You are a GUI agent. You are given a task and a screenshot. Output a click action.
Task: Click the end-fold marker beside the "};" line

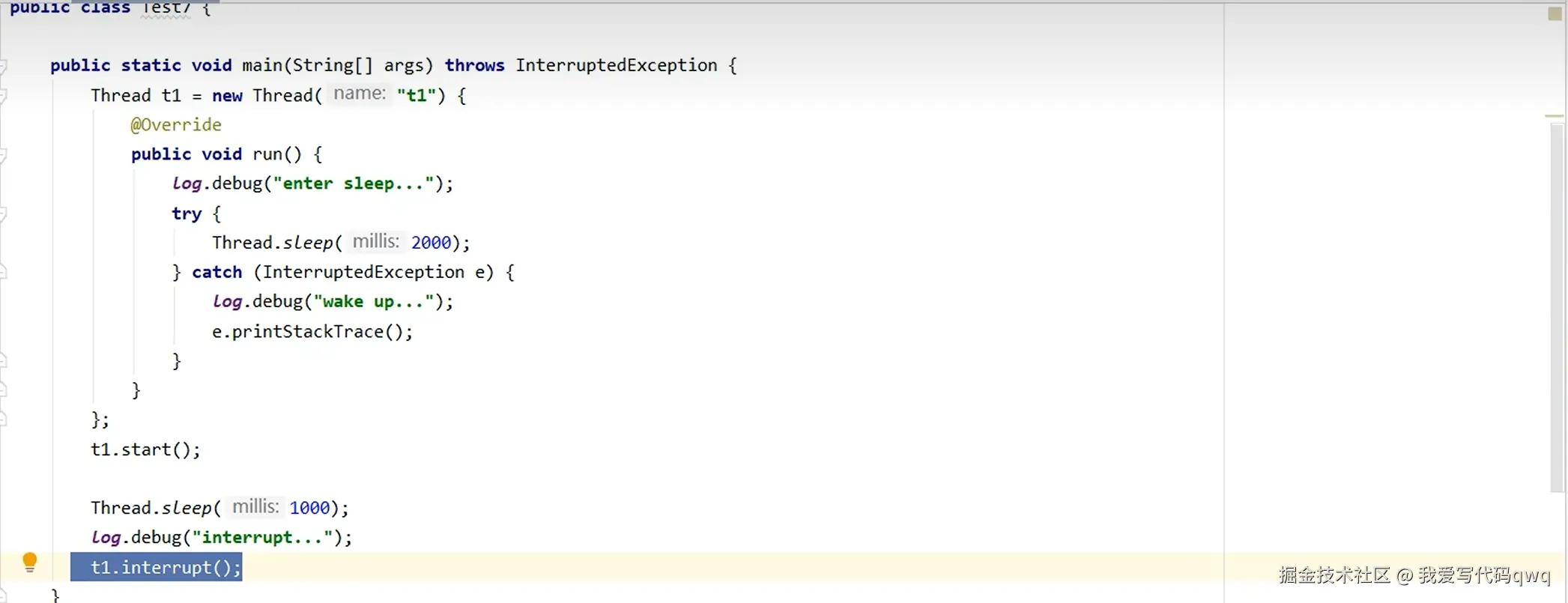[x=3, y=419]
